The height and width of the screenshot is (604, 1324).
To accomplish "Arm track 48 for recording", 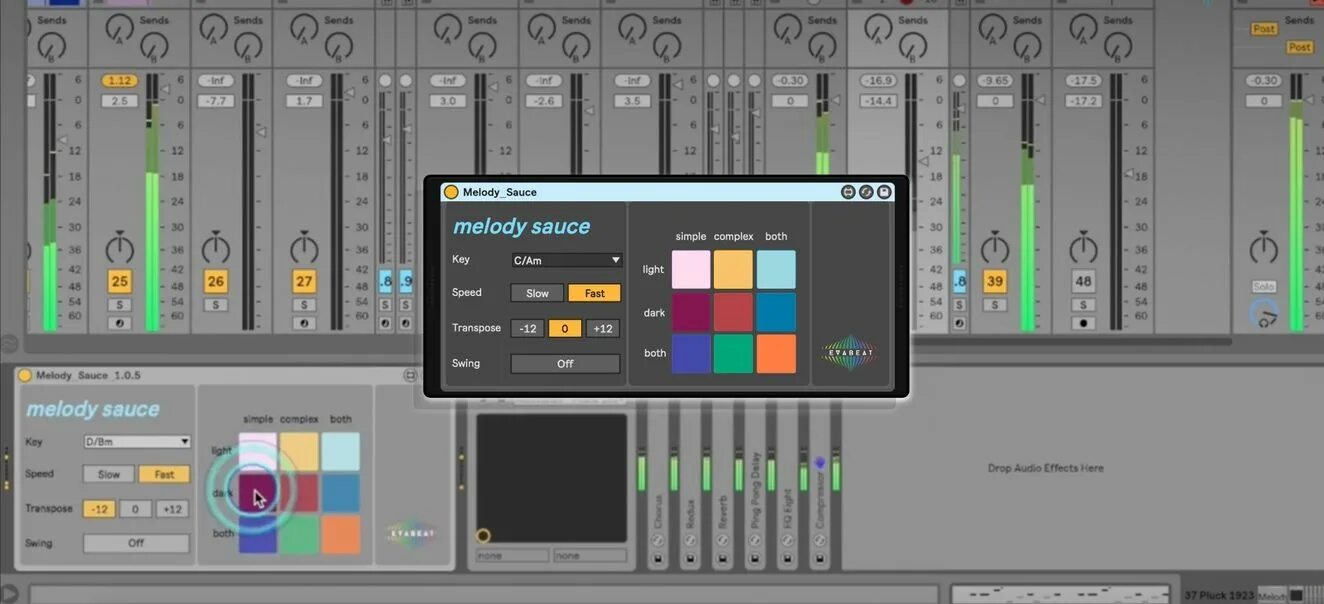I will [1083, 324].
